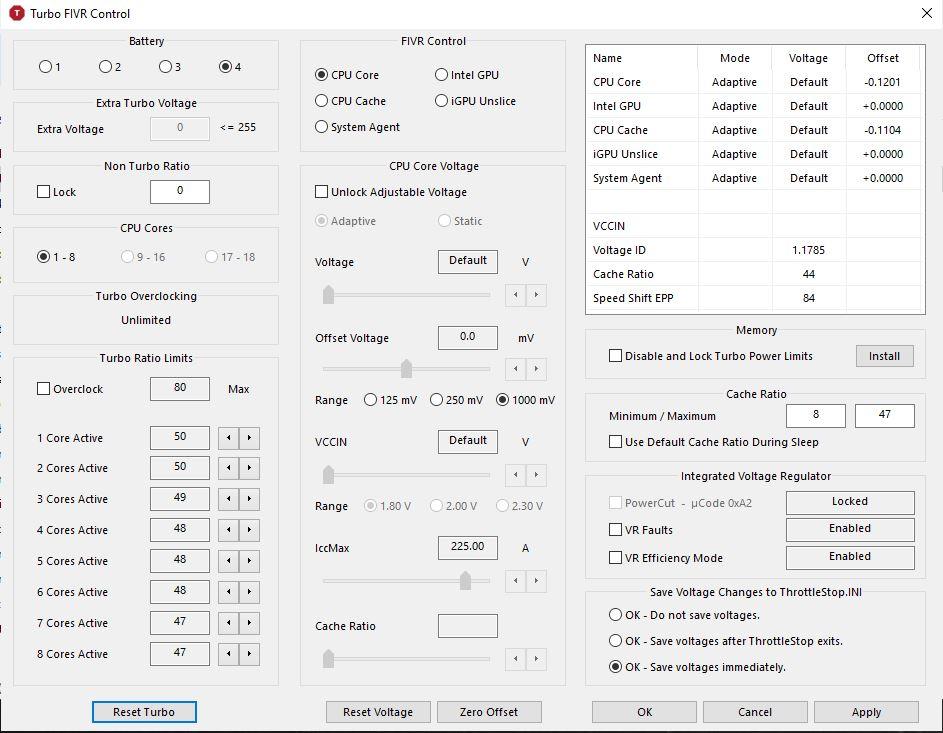Click the Apply button
Viewport: 943px width, 733px height.
866,712
